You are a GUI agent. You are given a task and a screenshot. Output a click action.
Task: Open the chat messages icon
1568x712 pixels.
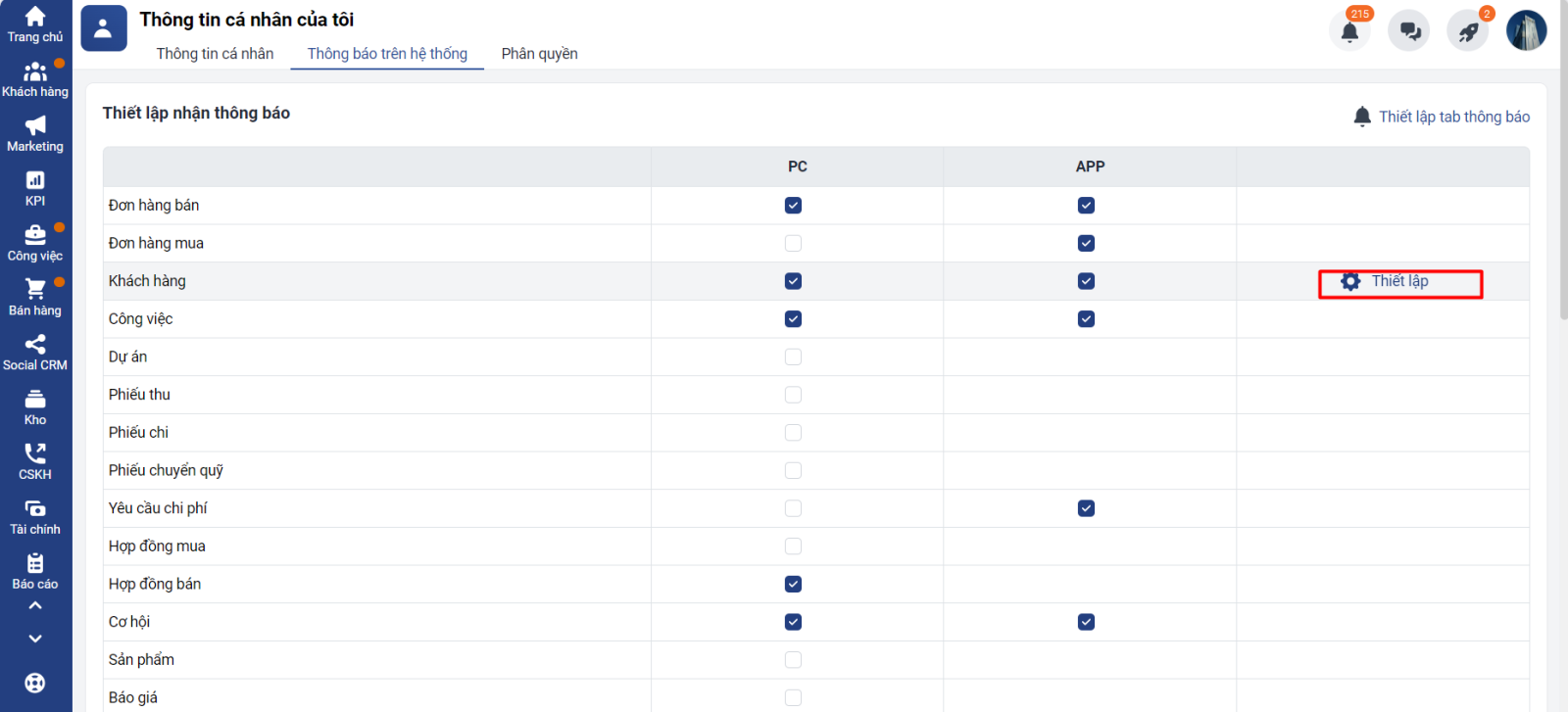pyautogui.click(x=1409, y=31)
